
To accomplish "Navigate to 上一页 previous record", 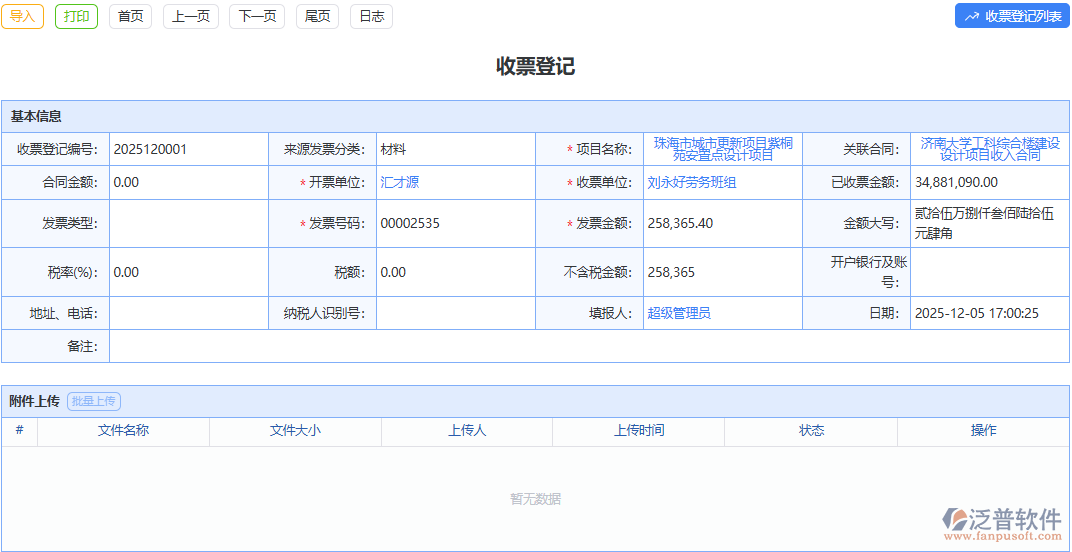I will pyautogui.click(x=190, y=16).
